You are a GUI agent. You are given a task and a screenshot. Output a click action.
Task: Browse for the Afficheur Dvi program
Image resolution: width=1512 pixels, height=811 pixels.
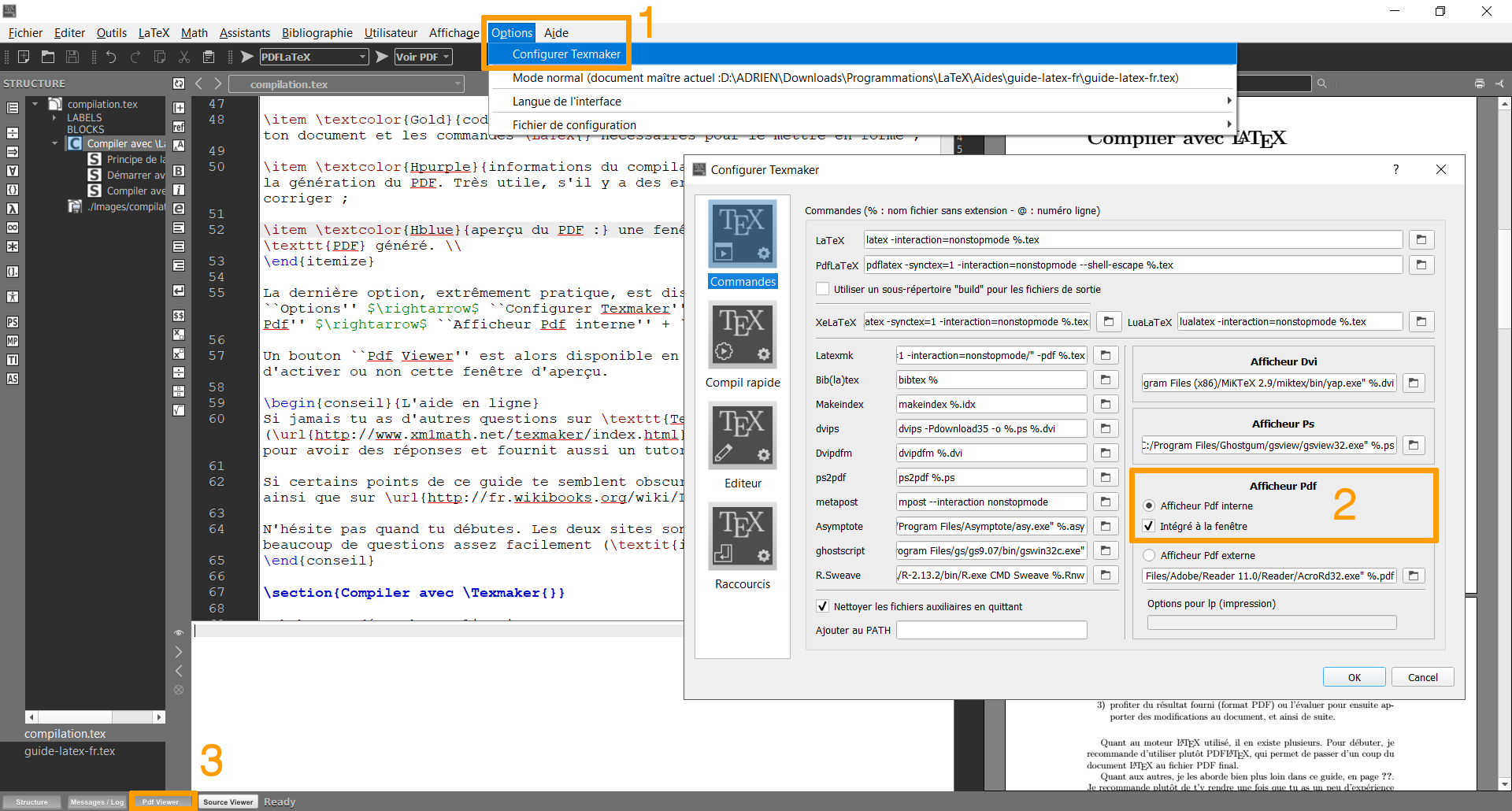(x=1414, y=383)
